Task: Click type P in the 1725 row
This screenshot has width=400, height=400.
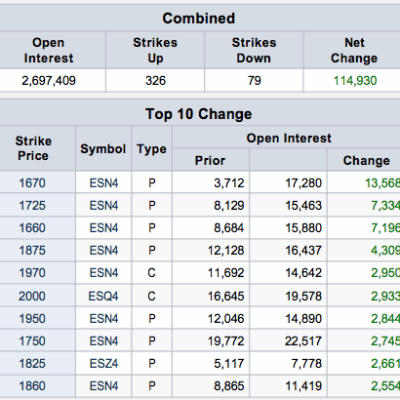Action: (152, 205)
